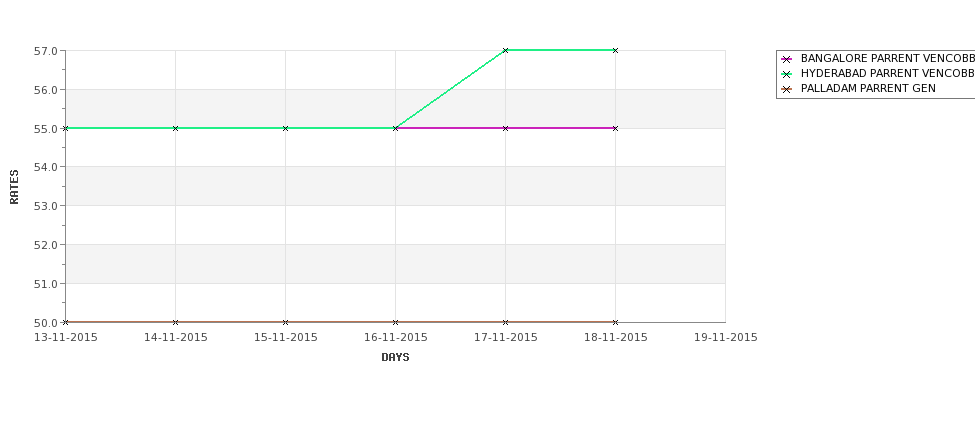Click the Palladam Parrent Gen legend marker
Screen dimensions: 975x429
[787, 89]
